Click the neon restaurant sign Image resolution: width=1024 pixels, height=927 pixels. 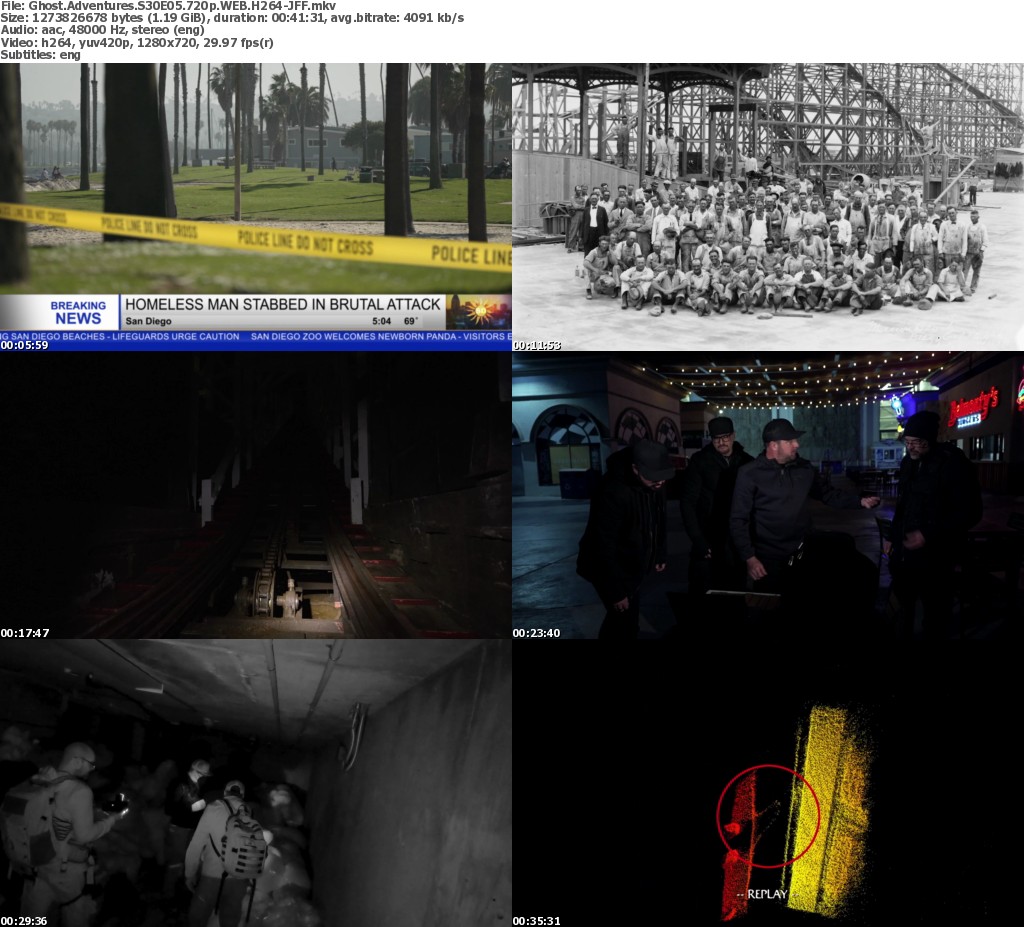972,407
